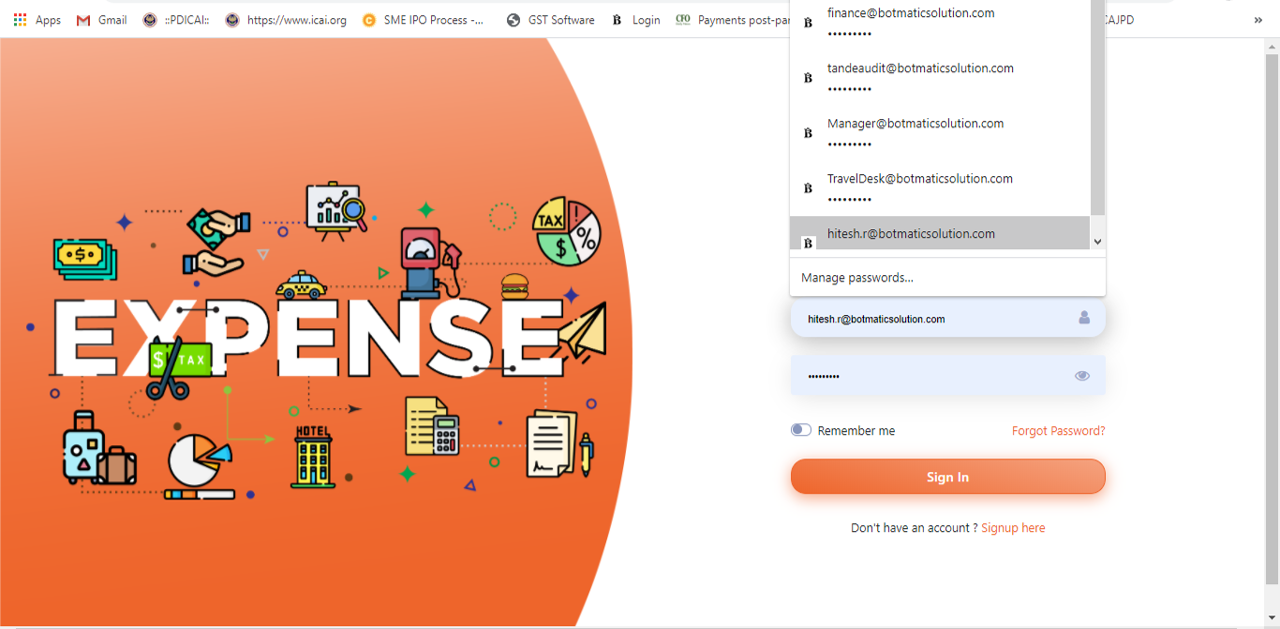Image resolution: width=1280 pixels, height=629 pixels.
Task: Select tandeaudit@botmaticsolution.com from suggestions
Action: click(x=920, y=77)
